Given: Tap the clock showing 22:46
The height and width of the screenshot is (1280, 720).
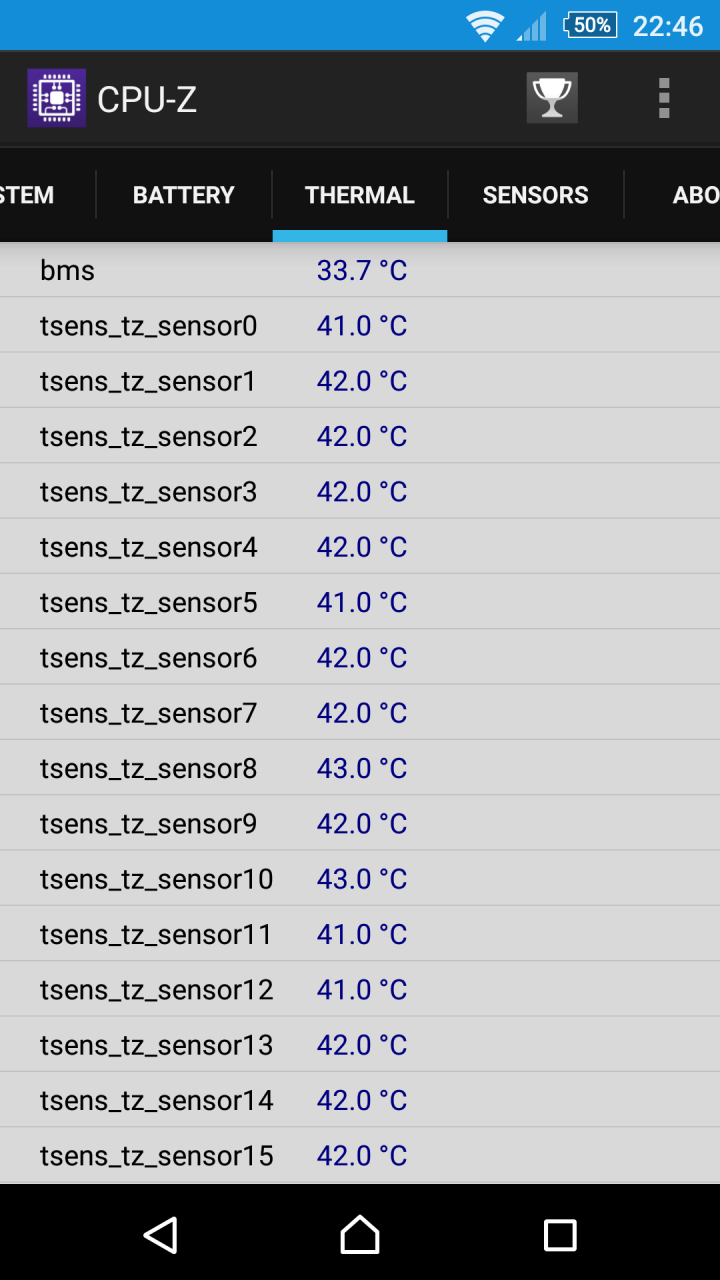Looking at the screenshot, I should pos(668,26).
